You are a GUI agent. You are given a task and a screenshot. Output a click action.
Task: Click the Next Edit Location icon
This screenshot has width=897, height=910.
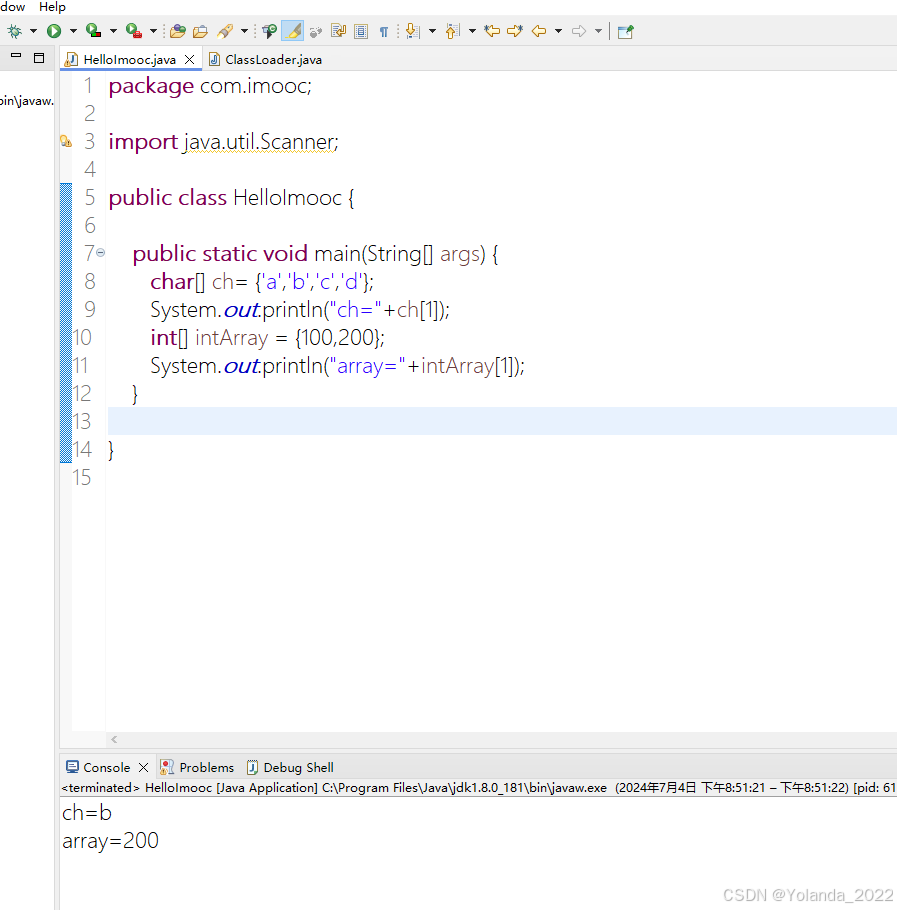point(515,31)
